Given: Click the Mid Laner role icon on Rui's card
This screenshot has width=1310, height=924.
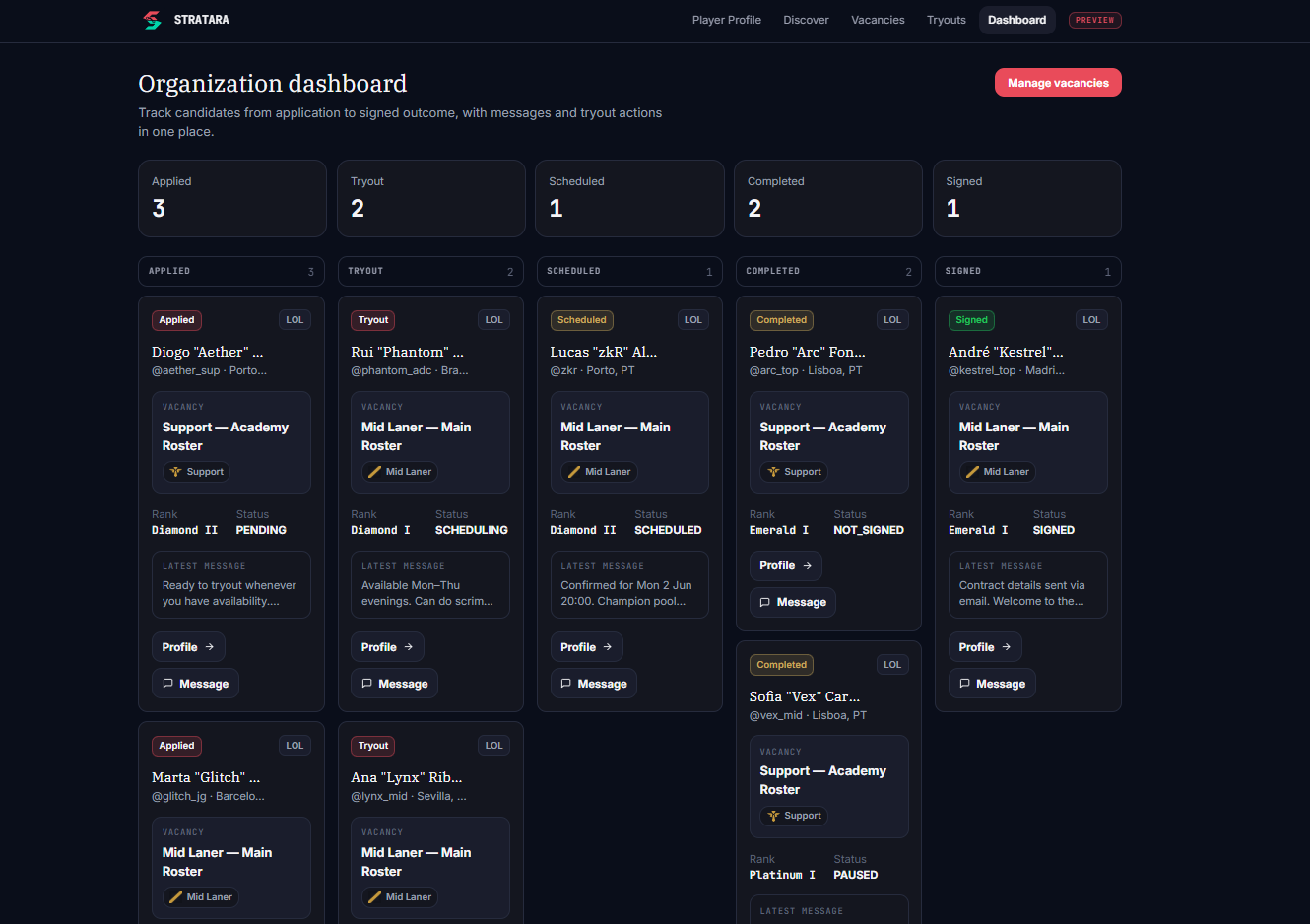Looking at the screenshot, I should pos(374,472).
